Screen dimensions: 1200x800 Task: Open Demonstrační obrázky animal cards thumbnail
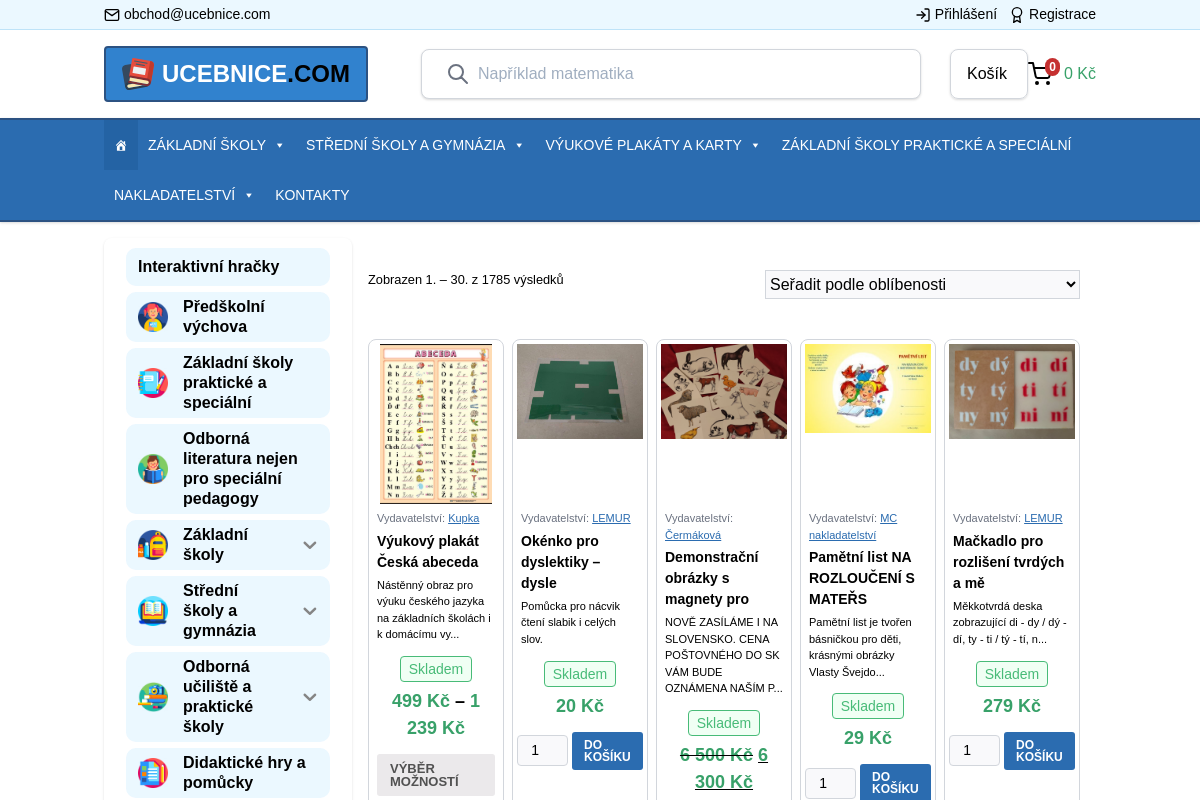[x=724, y=391]
